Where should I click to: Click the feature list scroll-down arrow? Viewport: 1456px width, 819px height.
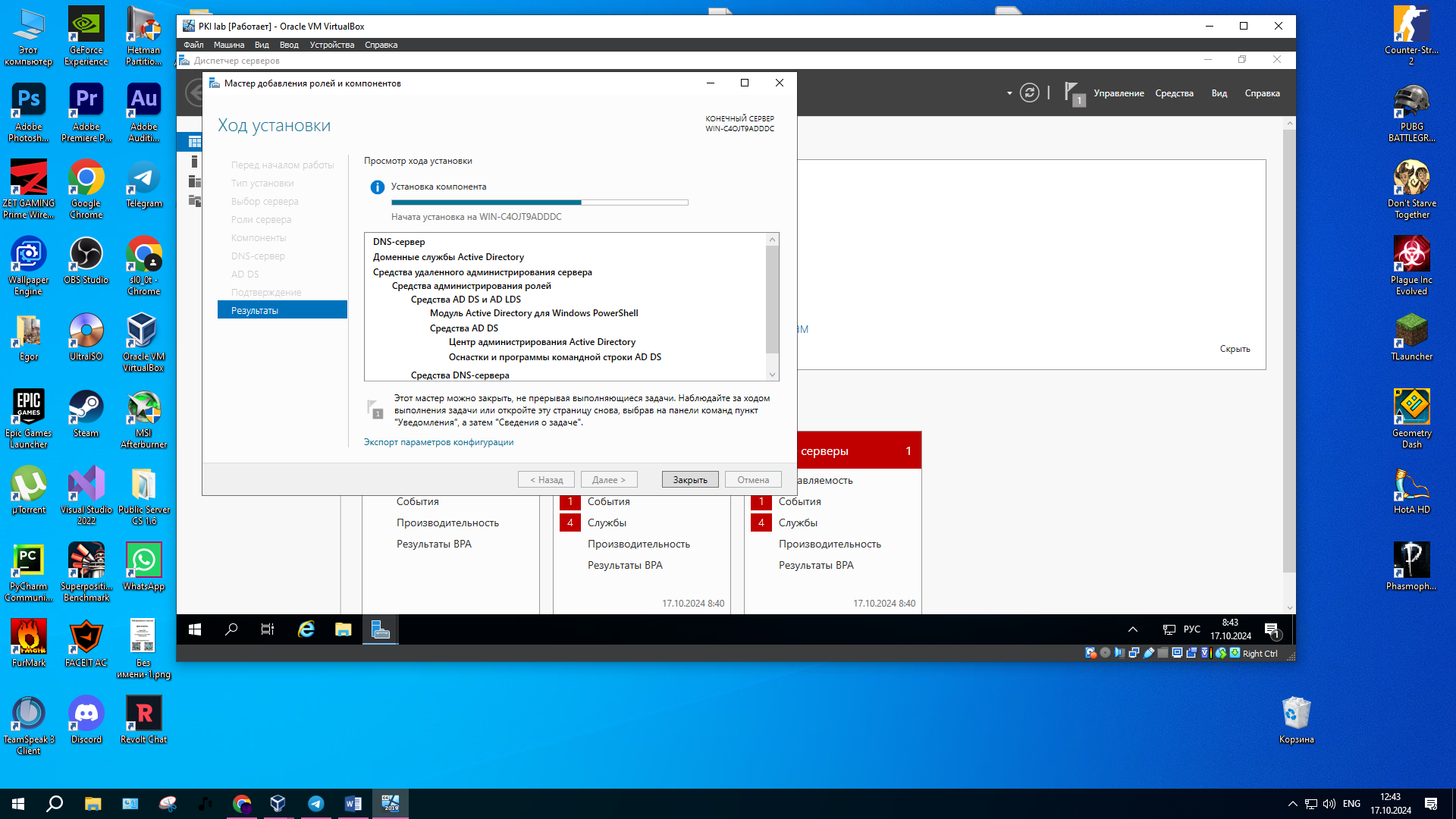[x=773, y=375]
